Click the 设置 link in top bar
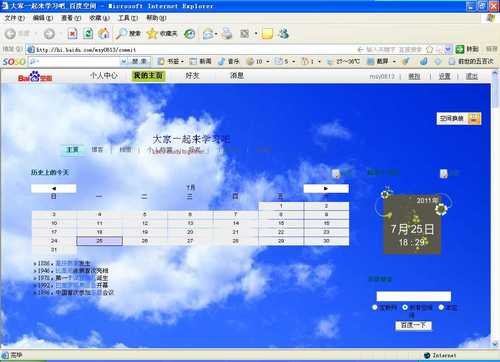Screen dimensions: 500x362 click(444, 76)
